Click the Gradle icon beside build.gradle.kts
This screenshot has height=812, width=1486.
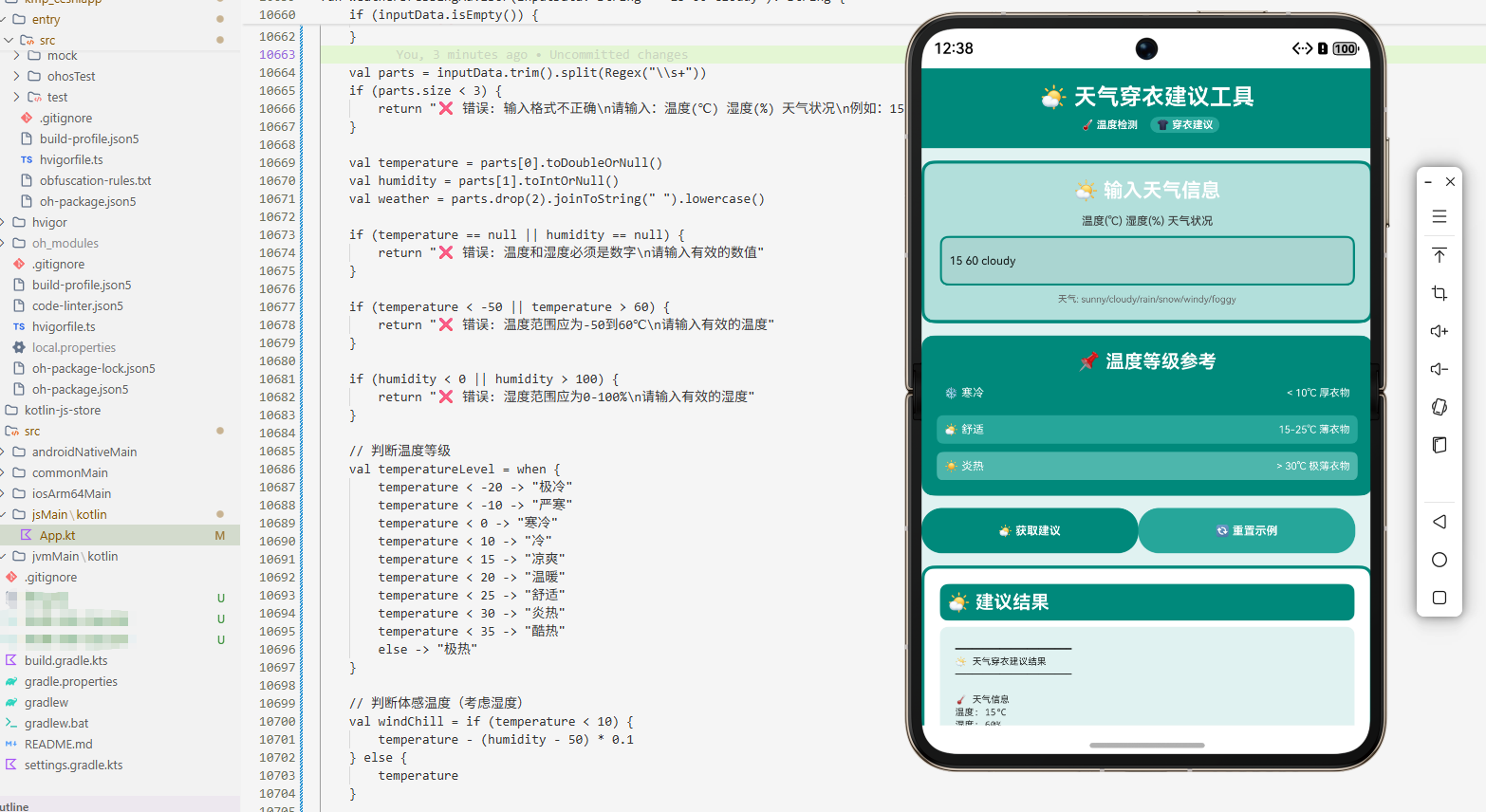(11, 660)
